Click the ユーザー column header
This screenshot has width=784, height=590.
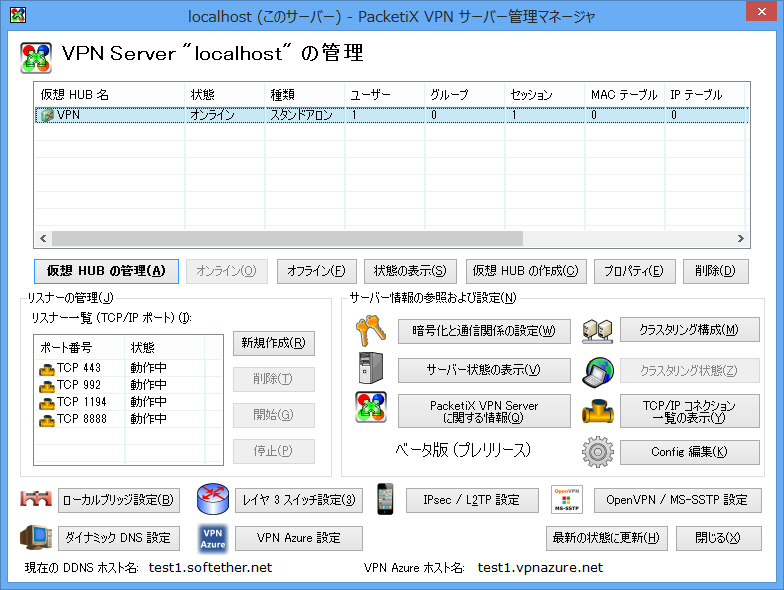[384, 94]
